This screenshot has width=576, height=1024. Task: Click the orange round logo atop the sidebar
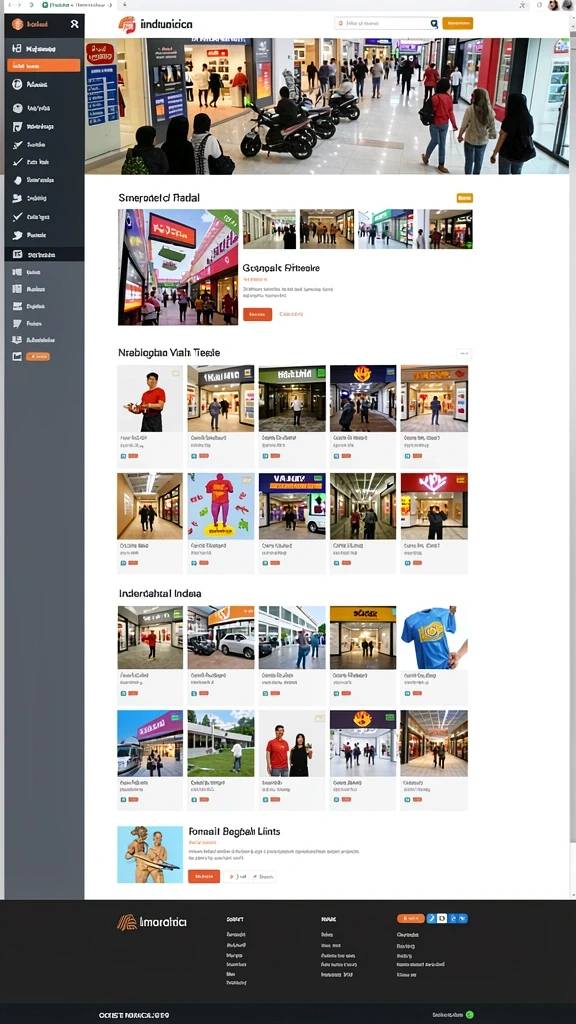tap(18, 24)
